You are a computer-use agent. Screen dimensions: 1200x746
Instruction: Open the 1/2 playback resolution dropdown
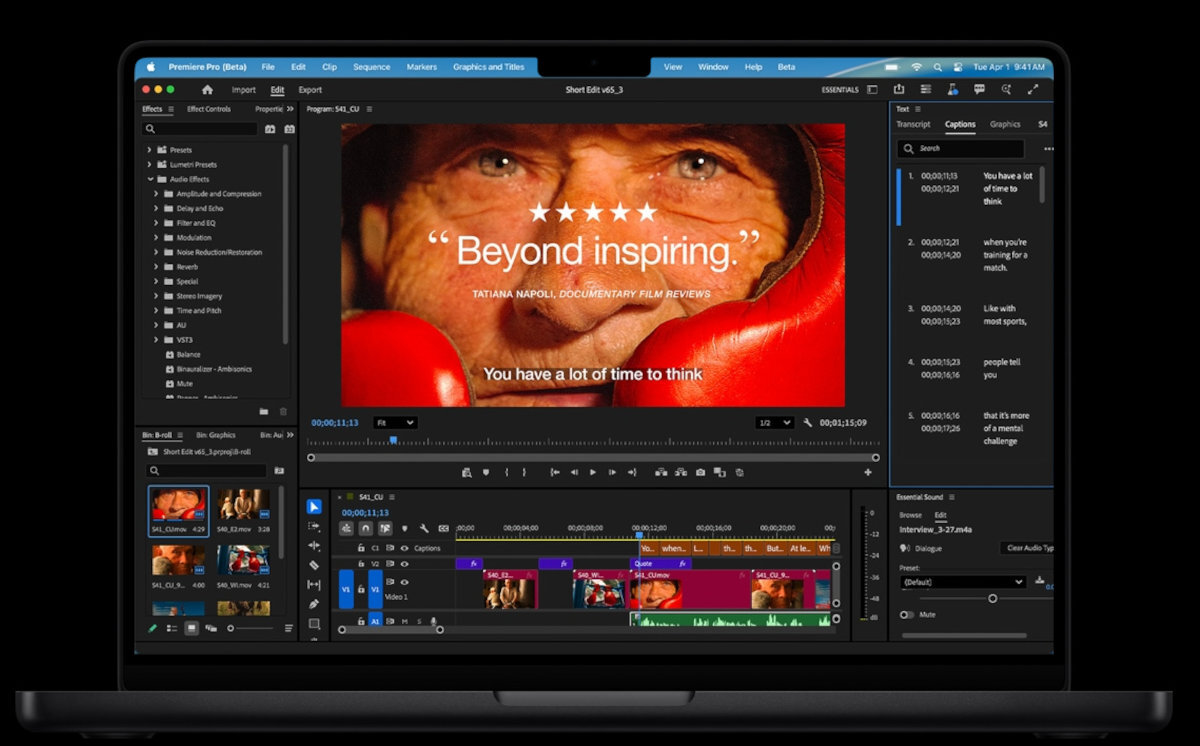[773, 422]
